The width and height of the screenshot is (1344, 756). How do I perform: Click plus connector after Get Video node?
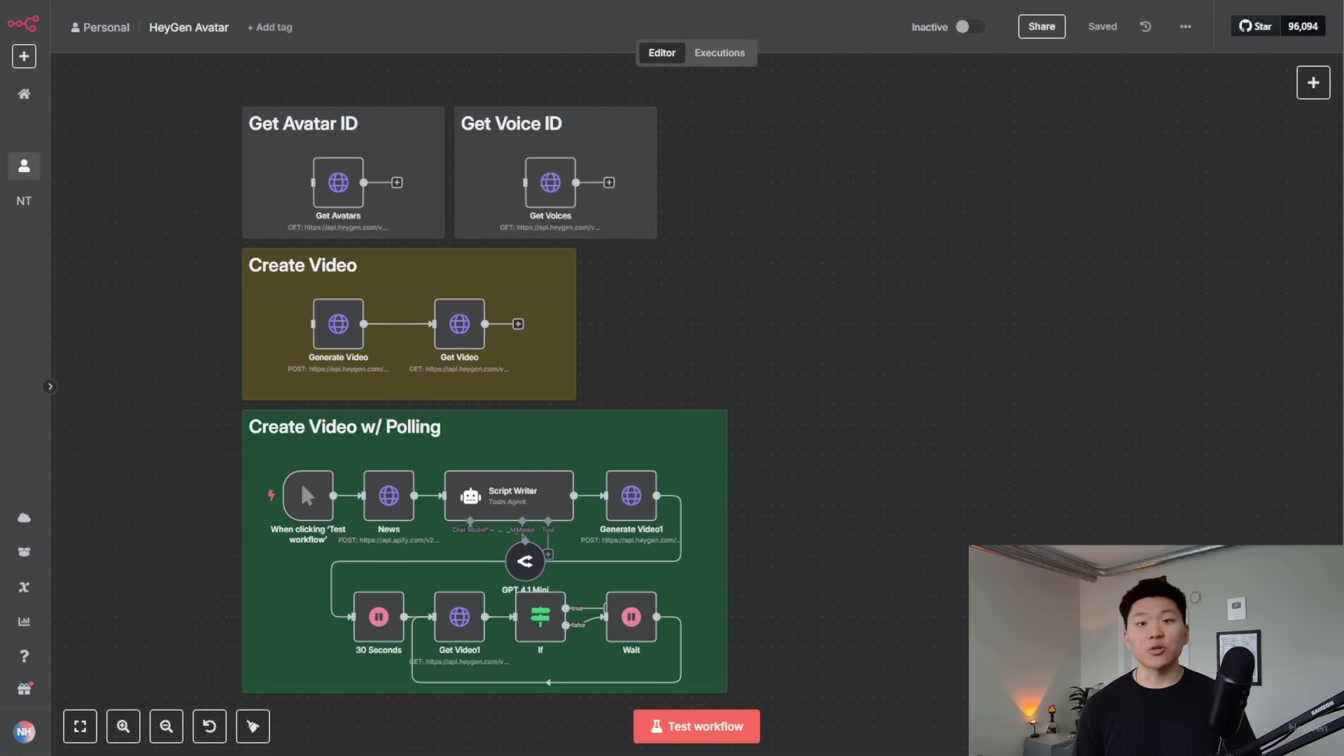pyautogui.click(x=518, y=324)
